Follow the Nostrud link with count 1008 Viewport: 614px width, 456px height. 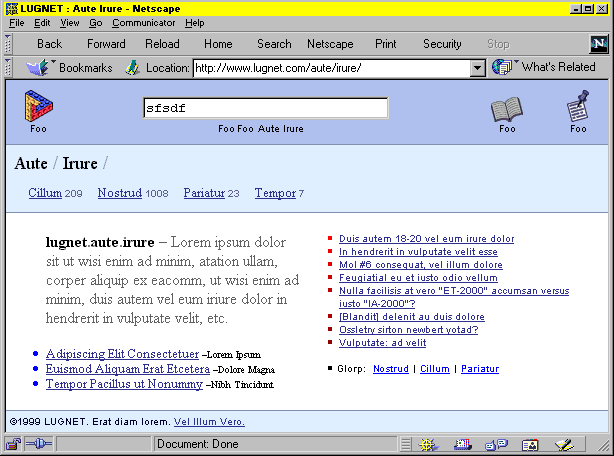click(x=119, y=193)
